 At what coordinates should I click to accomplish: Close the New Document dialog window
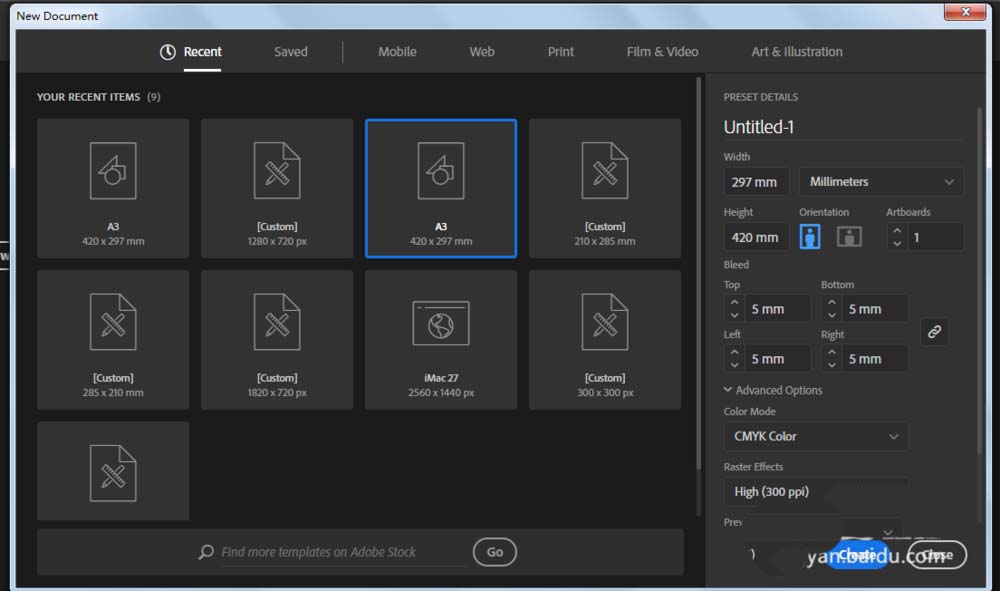966,11
